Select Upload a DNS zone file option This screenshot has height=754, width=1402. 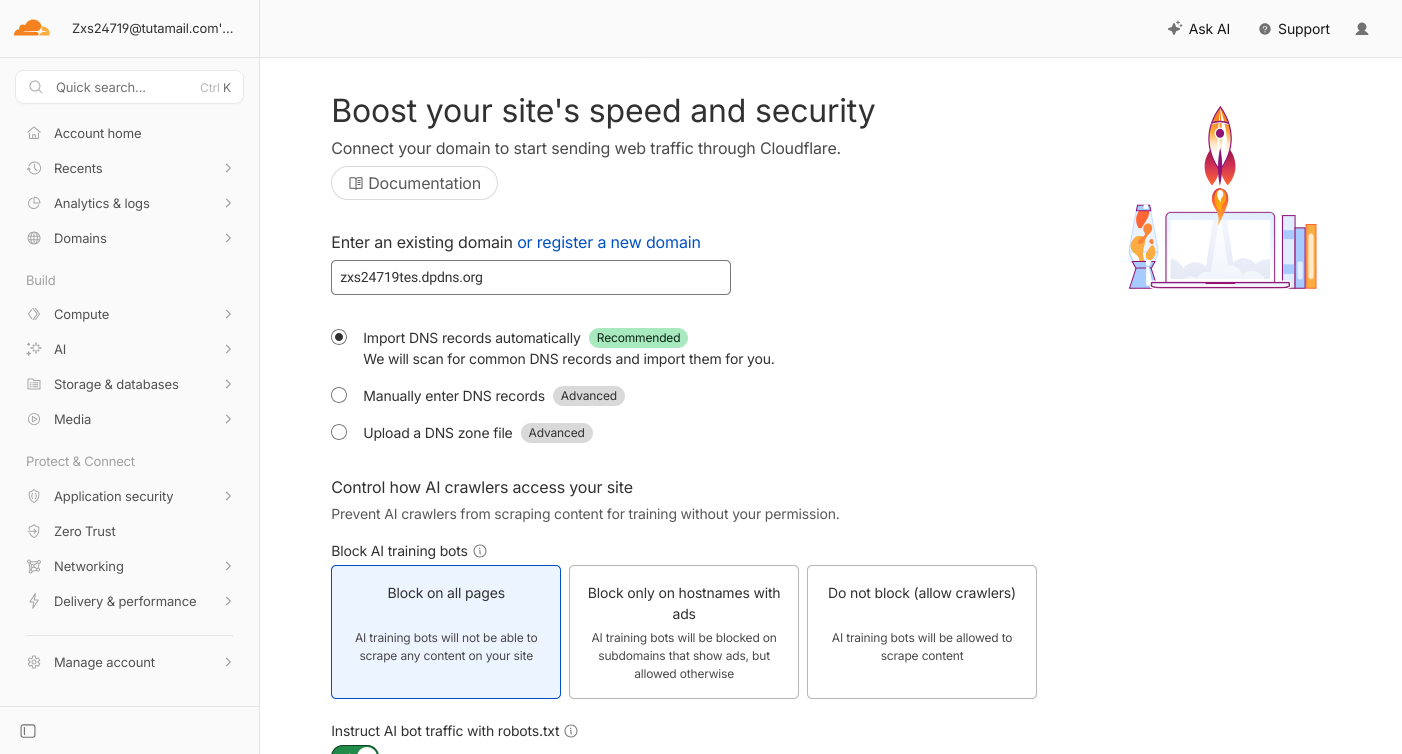pos(339,433)
